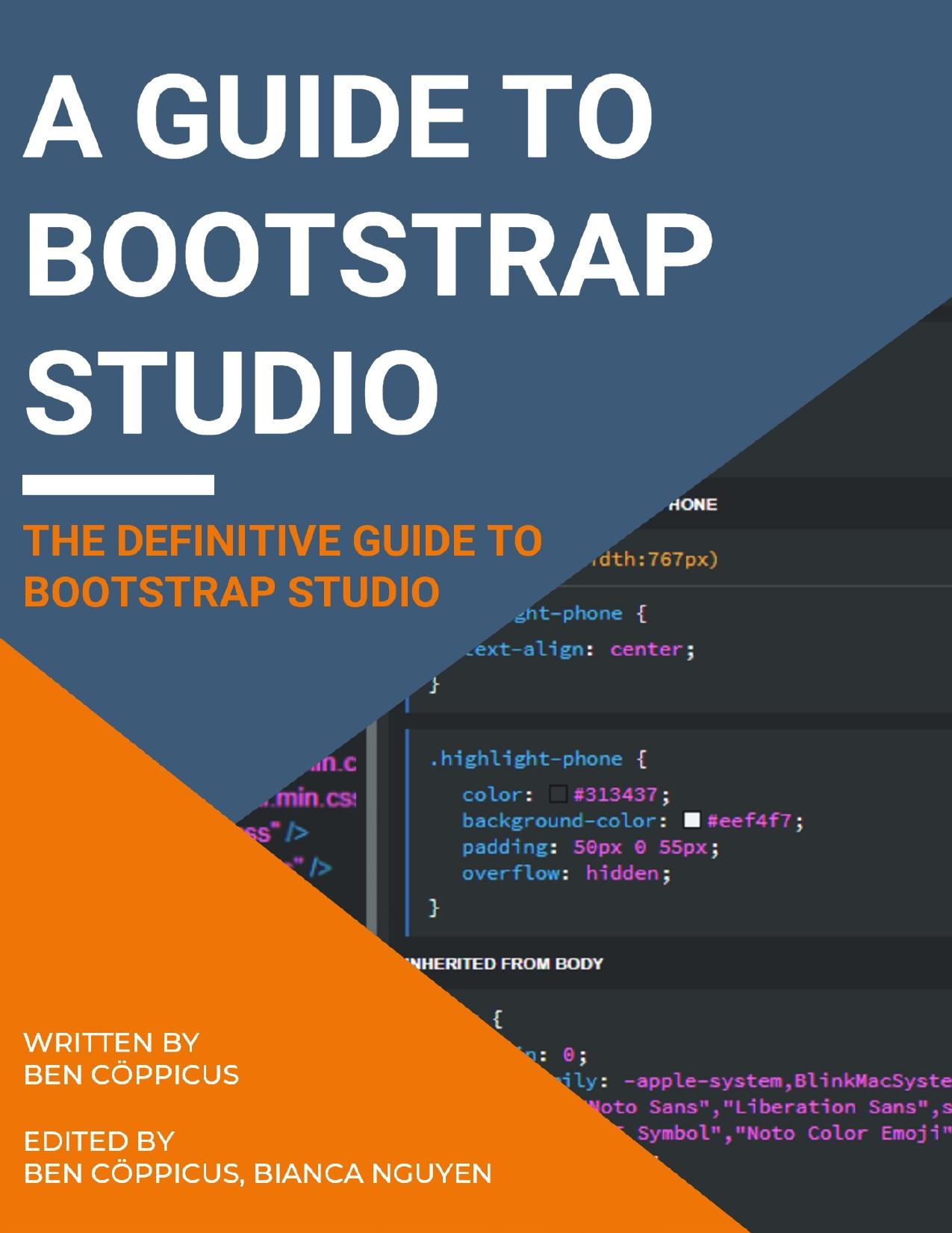The width and height of the screenshot is (952, 1233).
Task: Click editor name "BIANCA NGUYEN"
Action: (373, 1173)
